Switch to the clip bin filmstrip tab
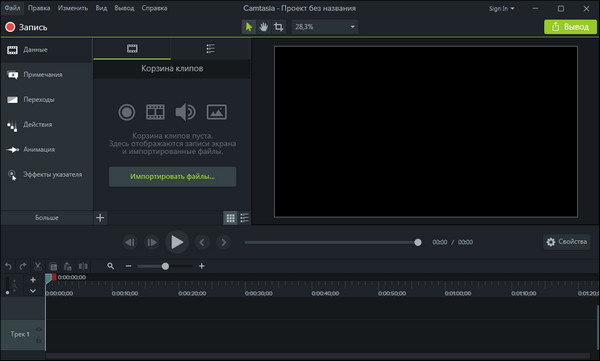The height and width of the screenshot is (361, 600). [132, 49]
